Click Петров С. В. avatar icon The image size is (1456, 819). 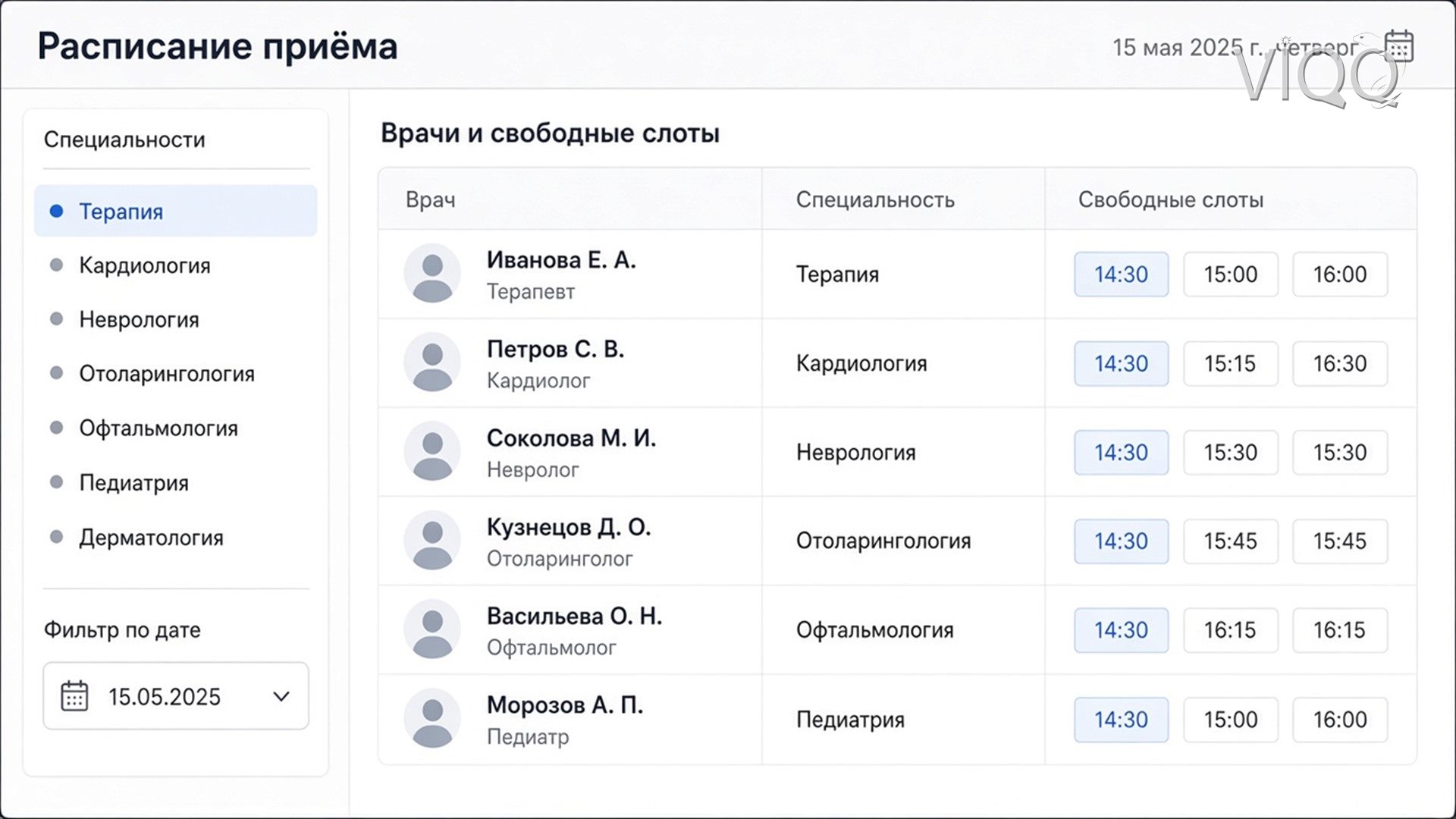click(x=432, y=362)
